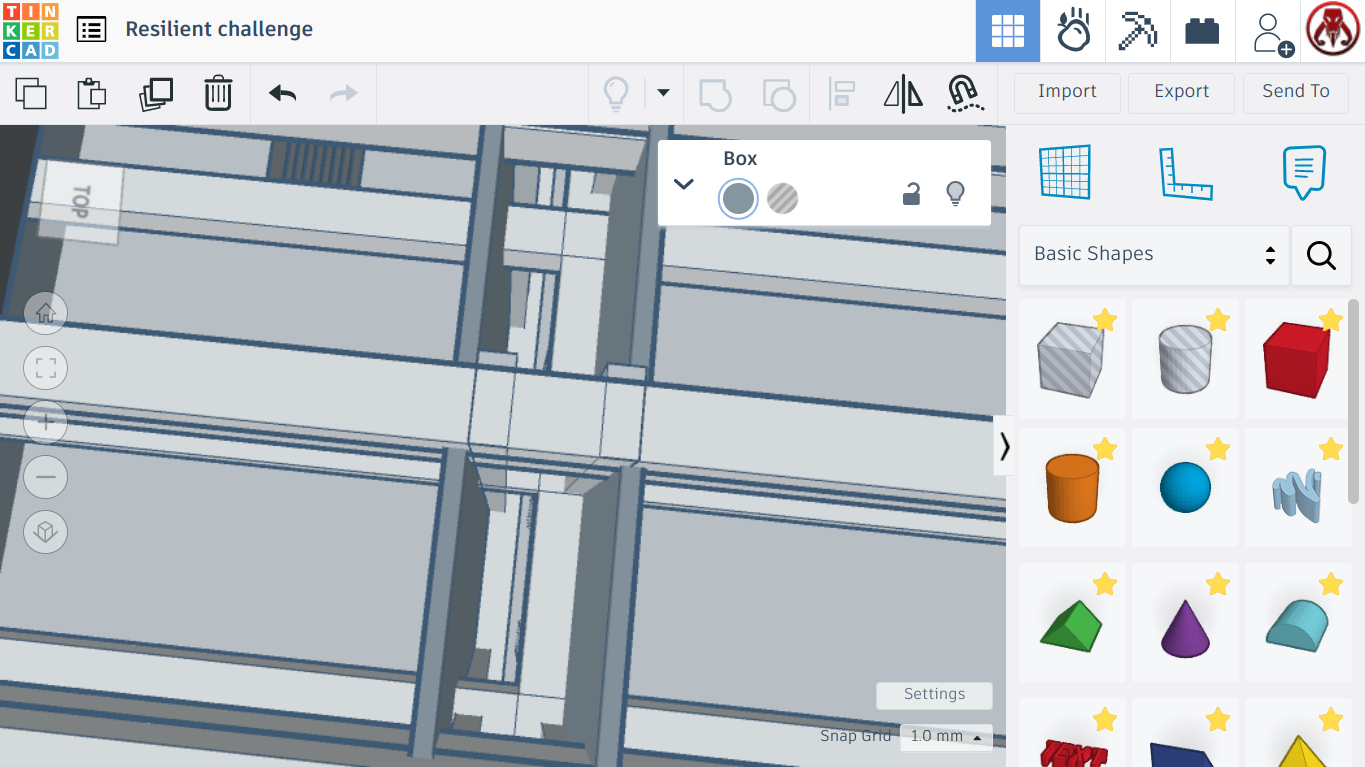
Task: Open the Notes tool
Action: [1304, 172]
